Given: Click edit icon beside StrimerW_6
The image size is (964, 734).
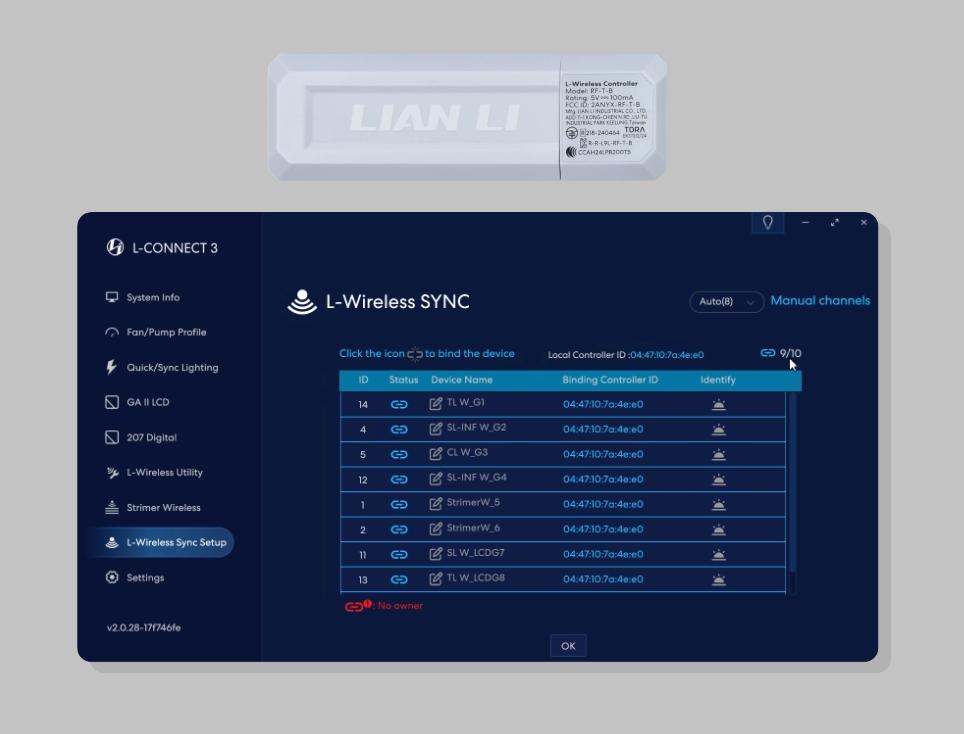Looking at the screenshot, I should pos(436,529).
